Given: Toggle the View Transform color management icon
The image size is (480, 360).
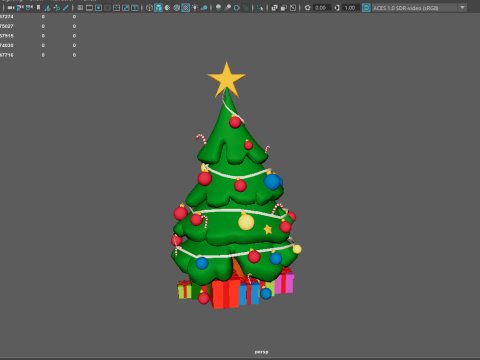Looking at the screenshot, I should (366, 8).
